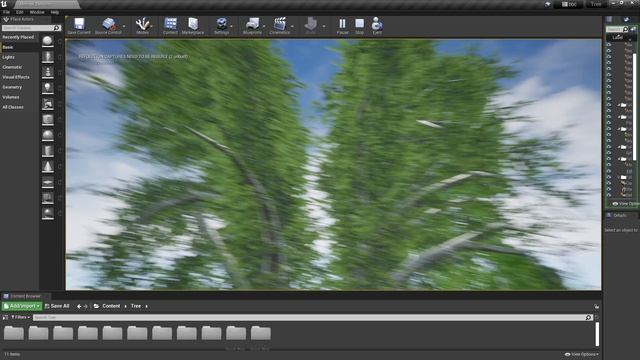Select the Geometry category
The width and height of the screenshot is (640, 360).
[12, 87]
